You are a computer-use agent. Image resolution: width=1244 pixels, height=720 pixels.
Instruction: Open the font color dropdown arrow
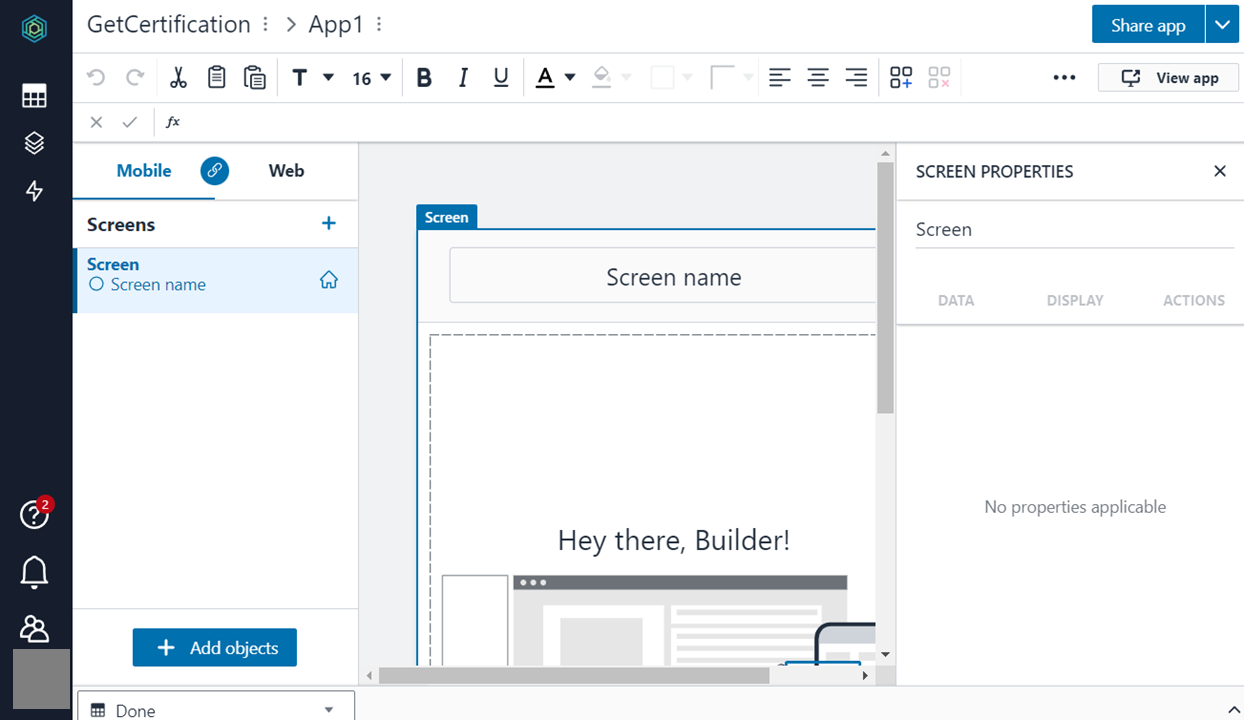[570, 78]
